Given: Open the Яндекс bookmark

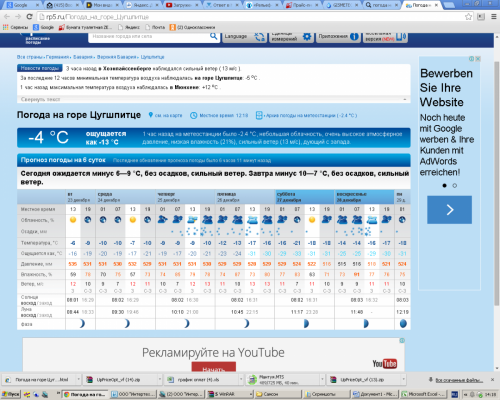Looking at the screenshot, I should point(129,27).
